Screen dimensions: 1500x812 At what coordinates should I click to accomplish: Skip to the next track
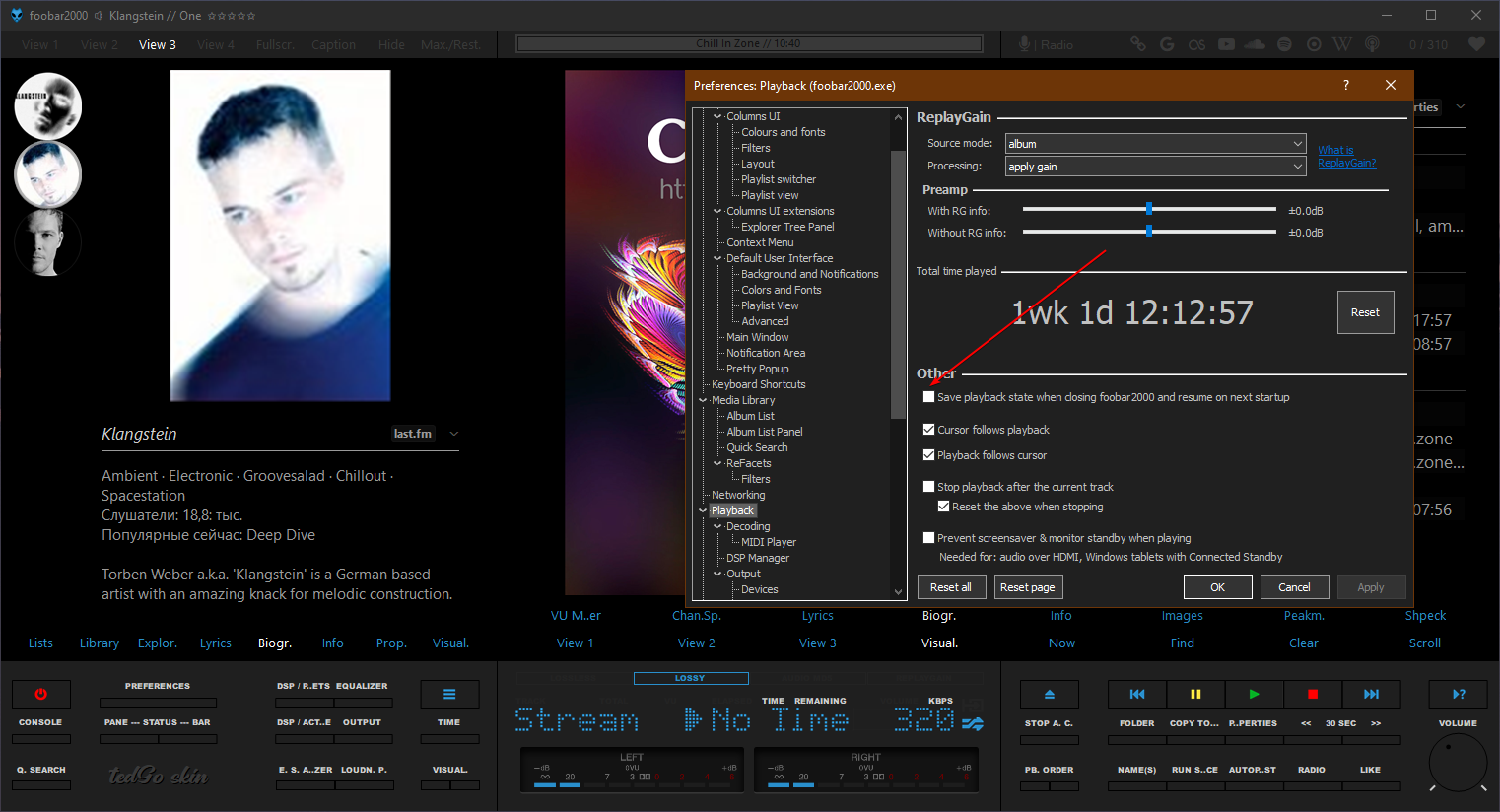pos(1371,695)
